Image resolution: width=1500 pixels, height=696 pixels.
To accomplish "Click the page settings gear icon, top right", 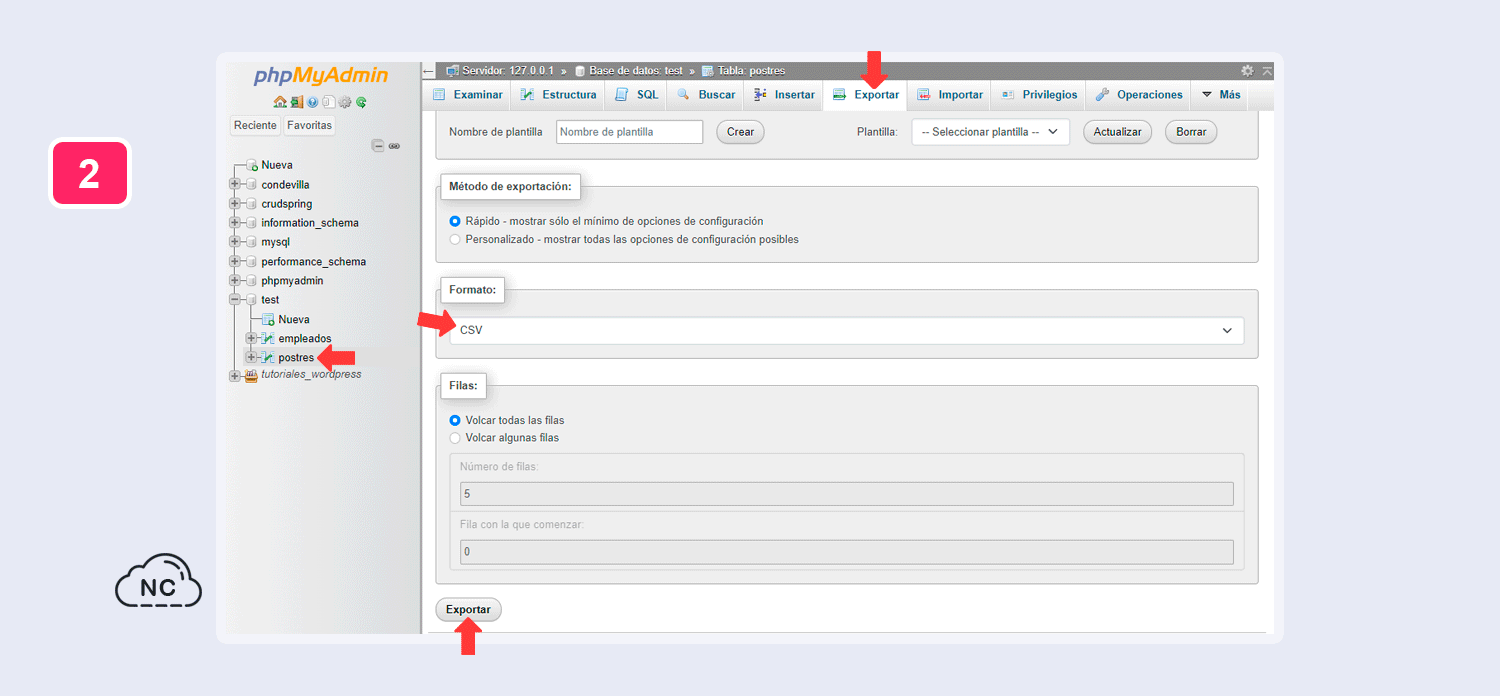I will 1247,71.
